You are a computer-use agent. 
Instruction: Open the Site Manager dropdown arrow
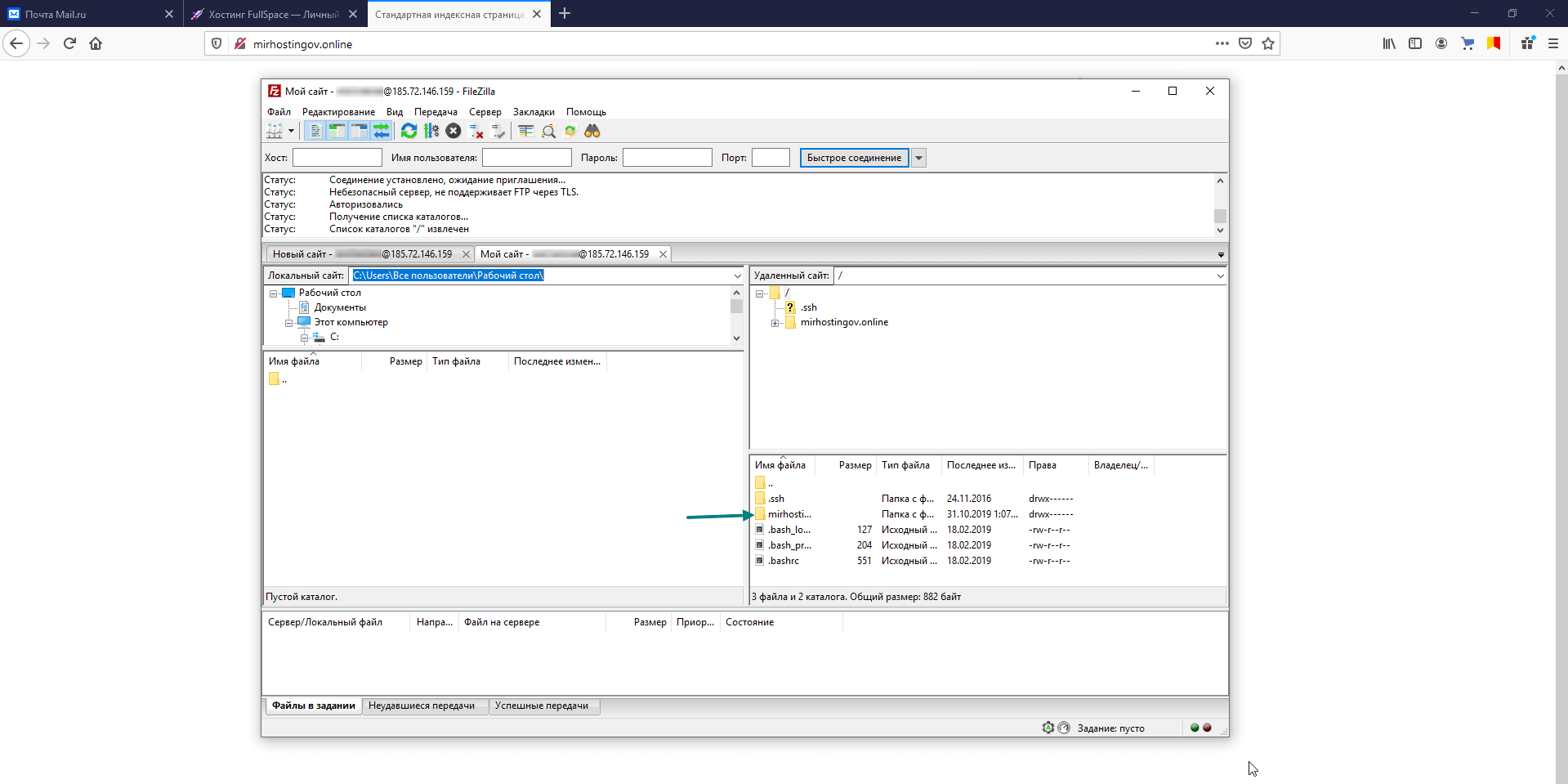pos(291,131)
